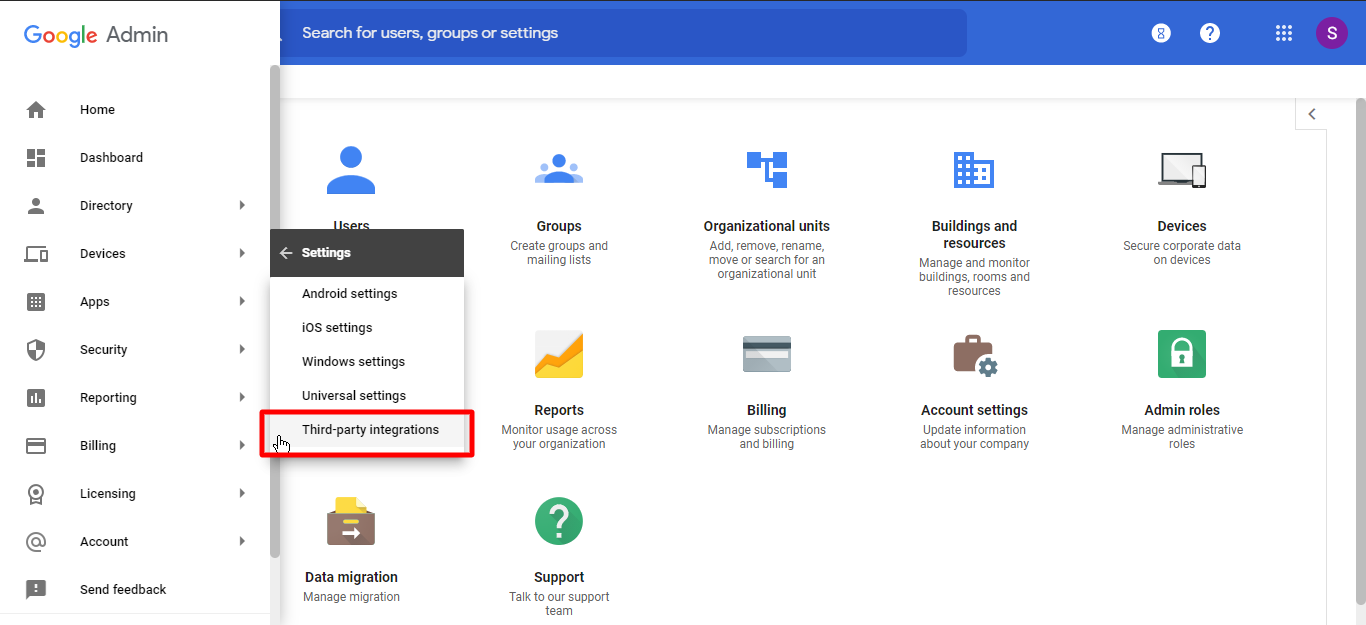Open the Admin roles padlock icon
The width and height of the screenshot is (1366, 625).
1181,354
